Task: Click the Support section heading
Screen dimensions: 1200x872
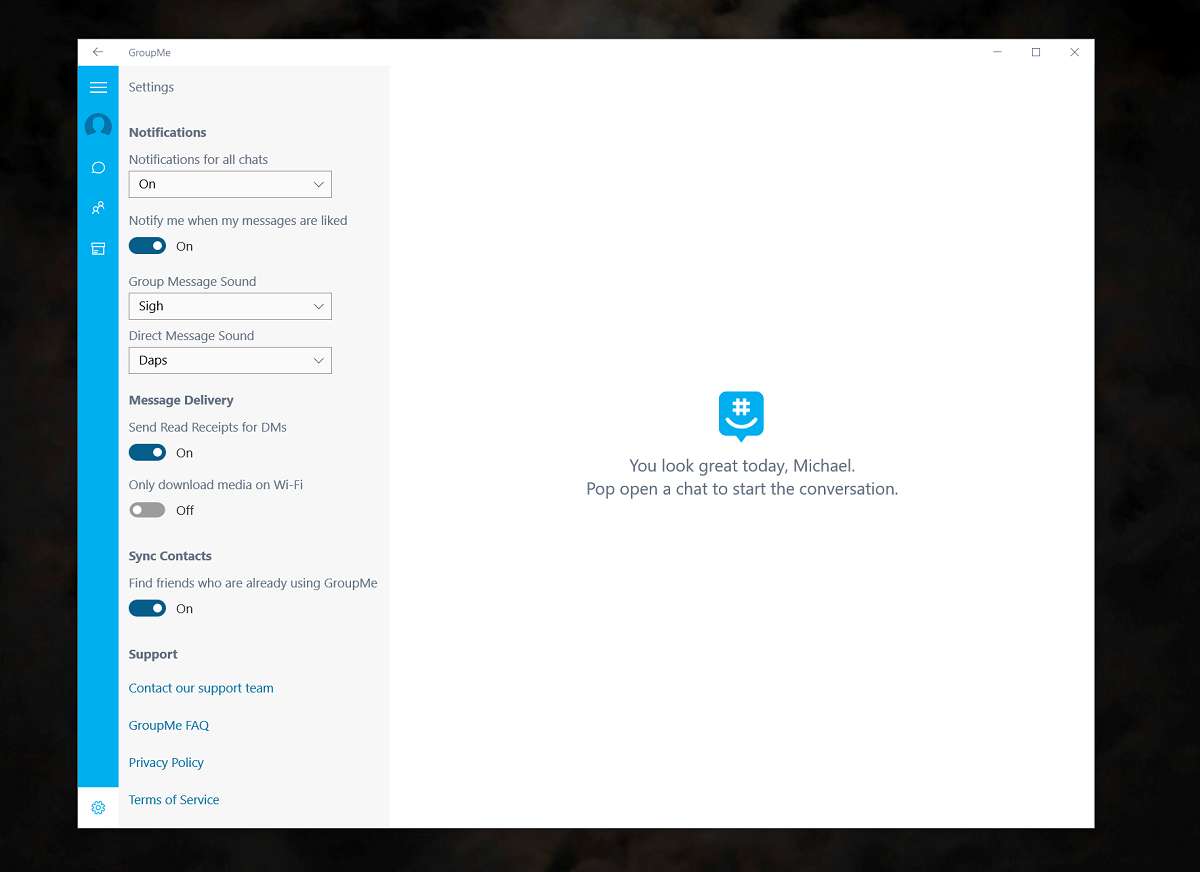Action: [153, 654]
